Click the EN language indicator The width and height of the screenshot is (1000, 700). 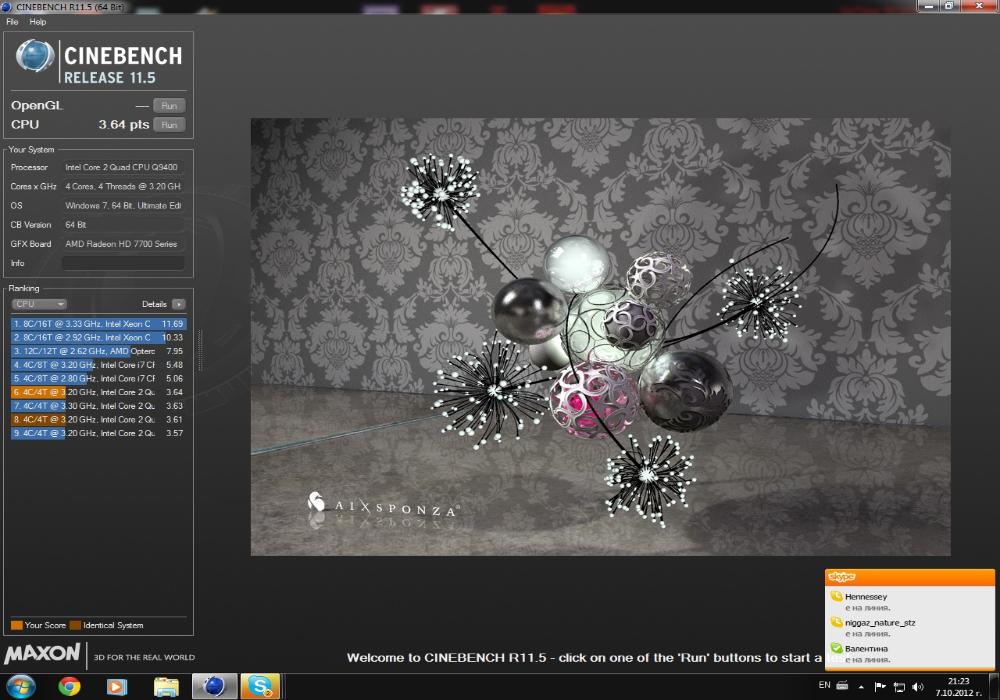pyautogui.click(x=824, y=685)
